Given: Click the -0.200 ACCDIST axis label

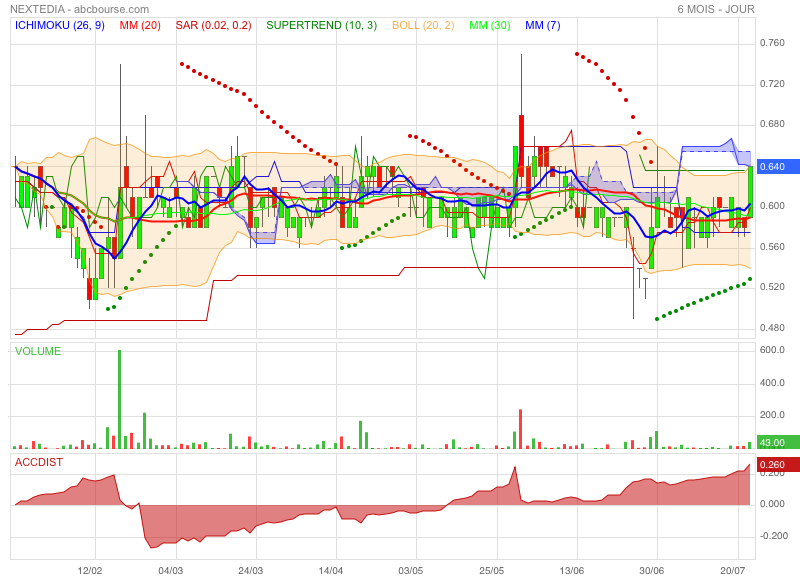Looking at the screenshot, I should click(772, 536).
